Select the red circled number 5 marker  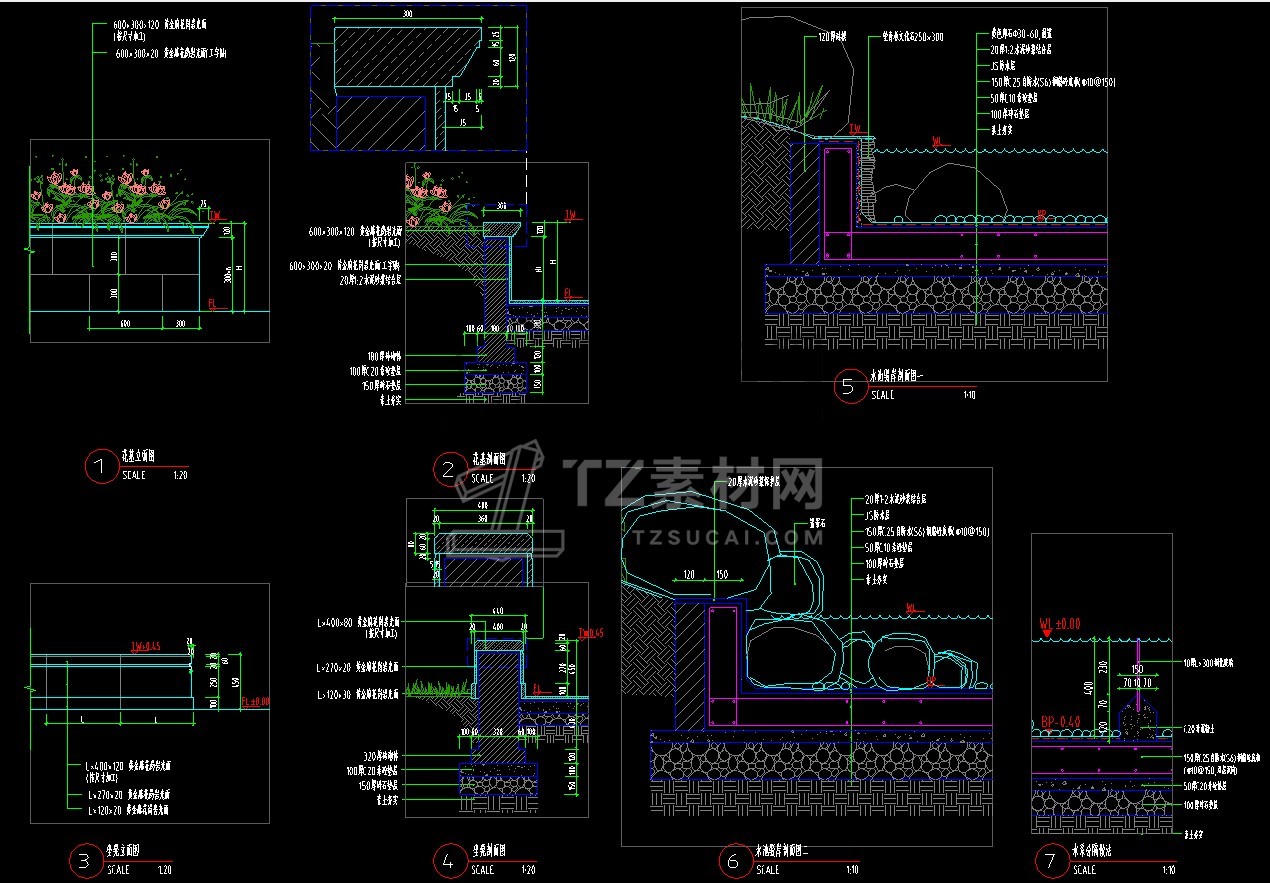click(x=849, y=387)
